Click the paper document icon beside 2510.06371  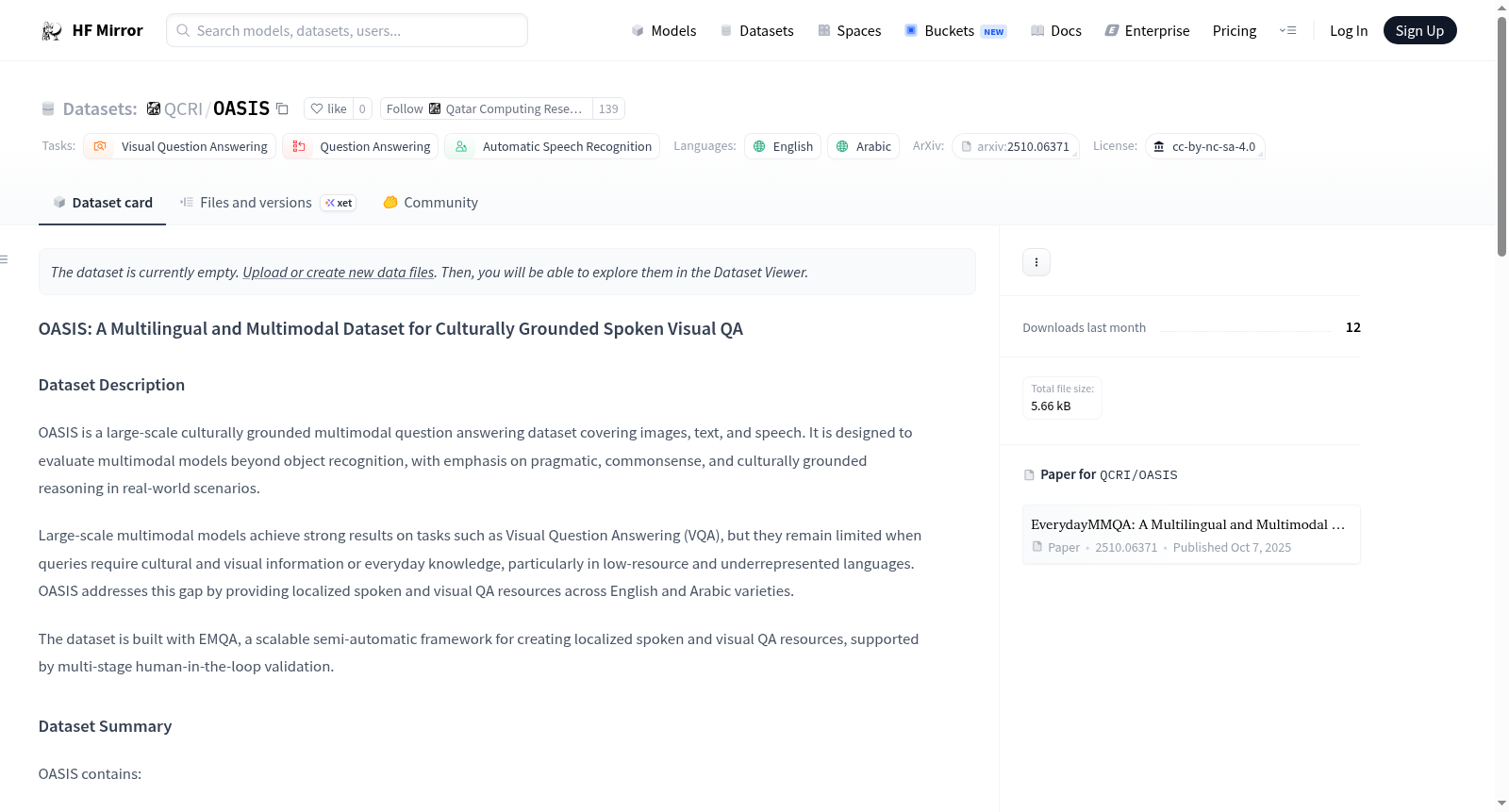[x=1037, y=547]
